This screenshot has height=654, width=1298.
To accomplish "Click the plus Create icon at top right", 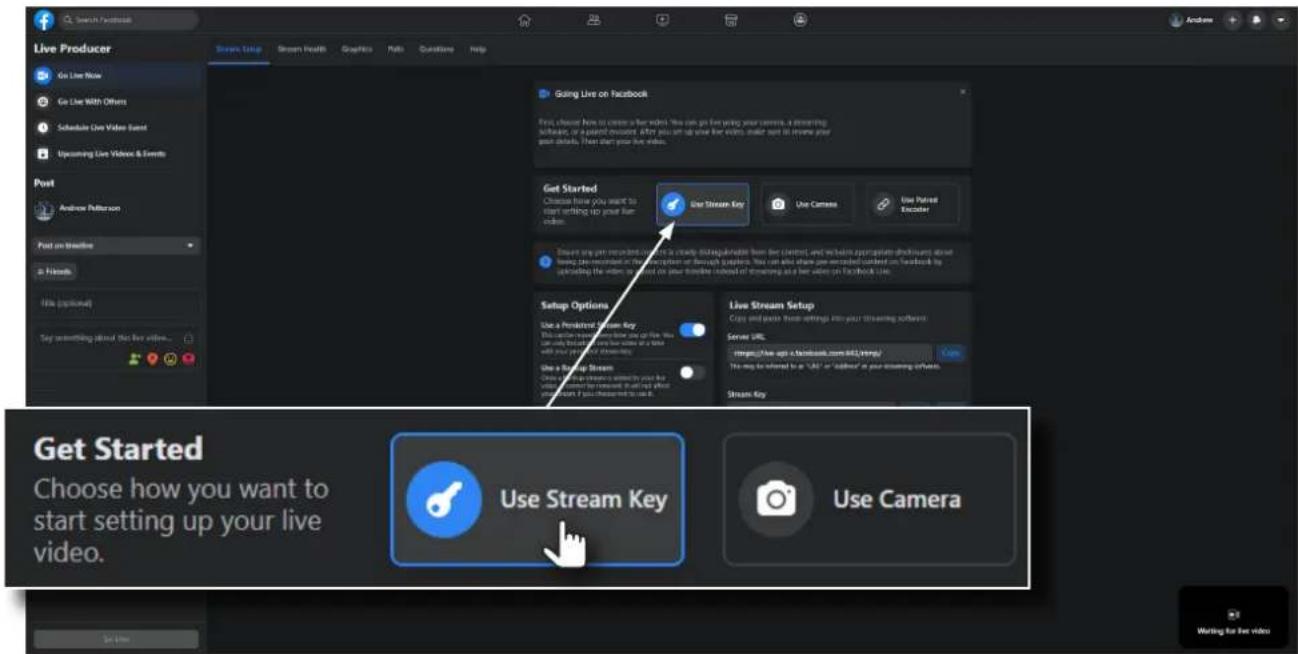I will pos(1233,20).
